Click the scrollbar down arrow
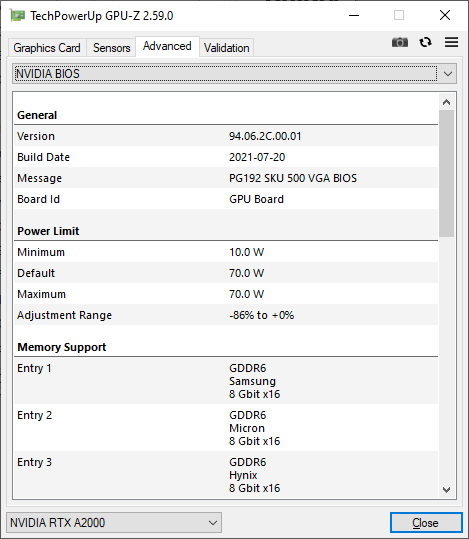The height and width of the screenshot is (539, 469). pos(446,490)
